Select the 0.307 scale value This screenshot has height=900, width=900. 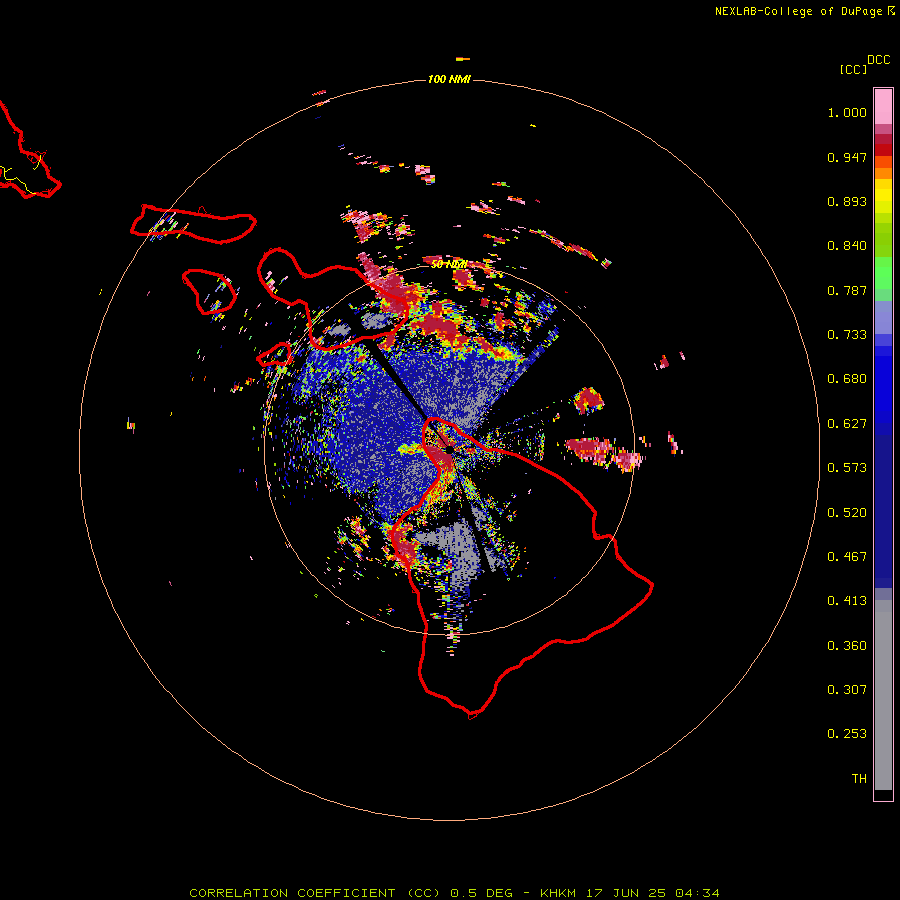point(847,690)
